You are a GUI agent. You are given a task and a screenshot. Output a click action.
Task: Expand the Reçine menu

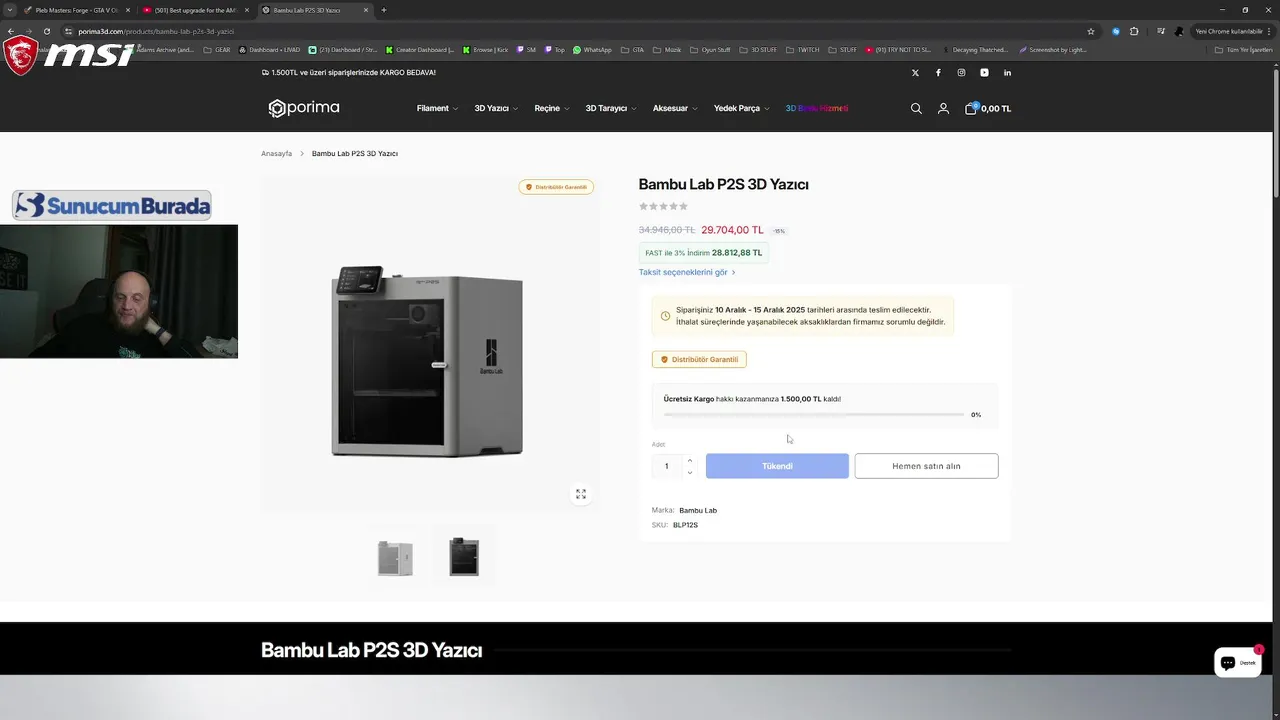coord(552,108)
